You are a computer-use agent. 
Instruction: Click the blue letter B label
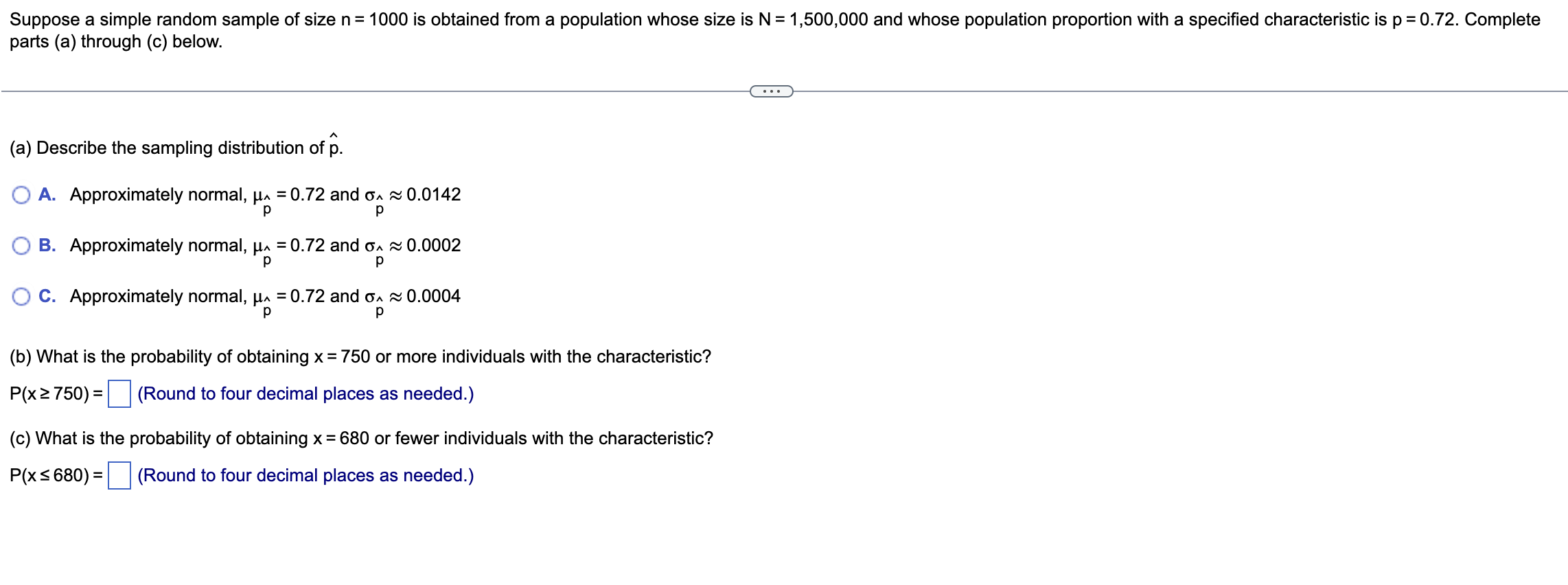pos(46,246)
